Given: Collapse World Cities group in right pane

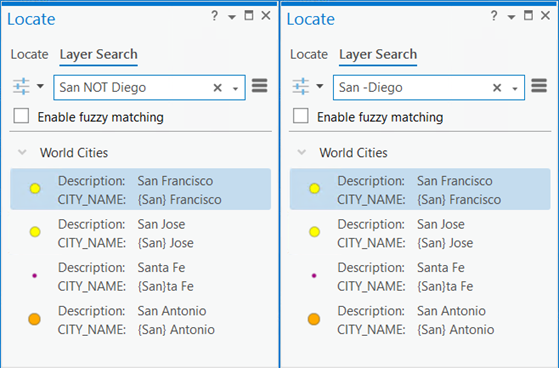Looking at the screenshot, I should (302, 153).
